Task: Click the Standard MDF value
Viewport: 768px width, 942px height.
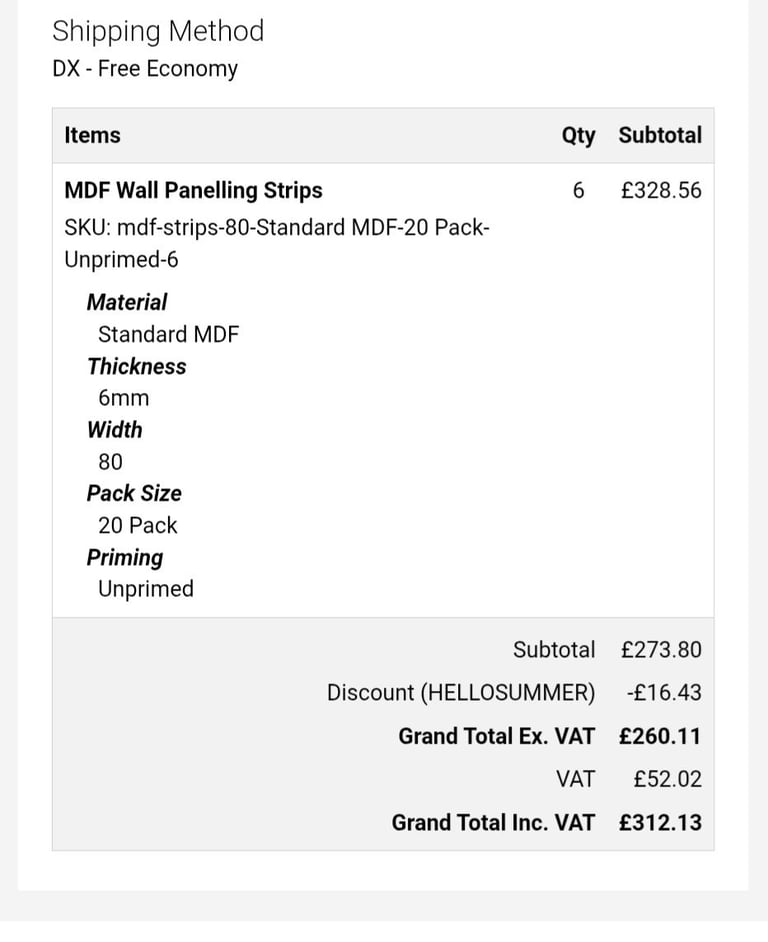Action: click(x=168, y=334)
